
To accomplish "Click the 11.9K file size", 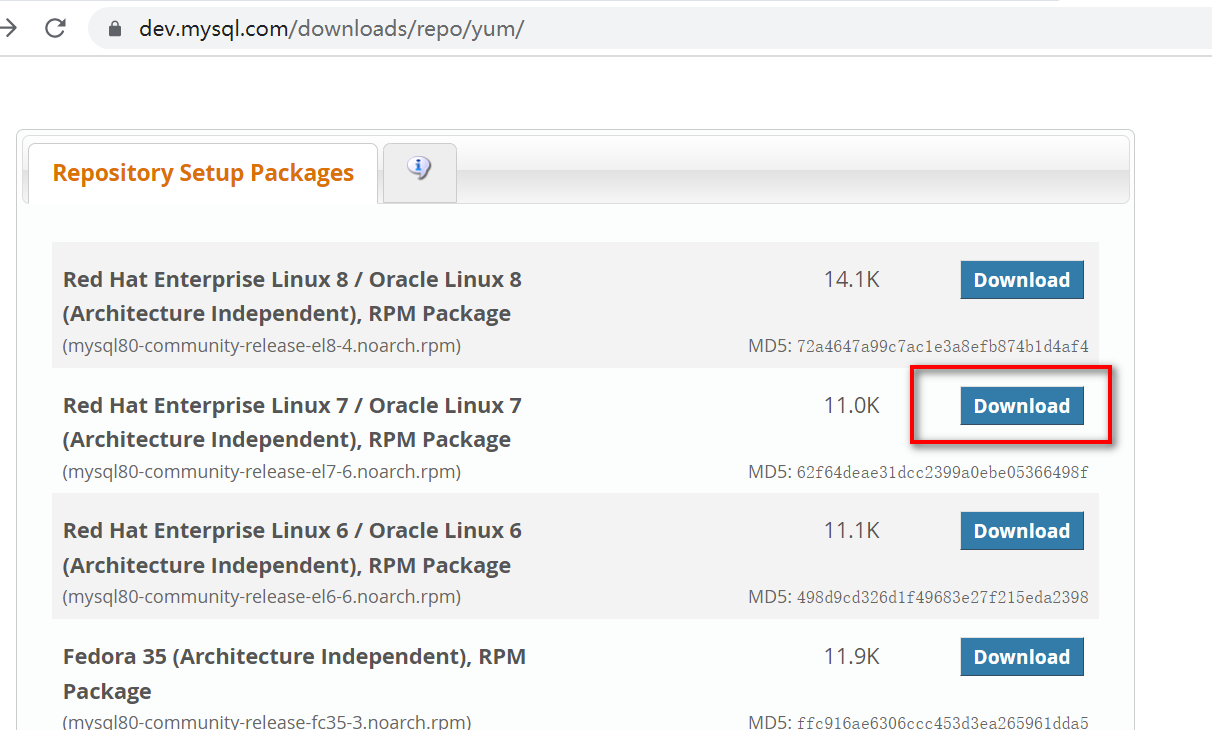I will point(852,656).
